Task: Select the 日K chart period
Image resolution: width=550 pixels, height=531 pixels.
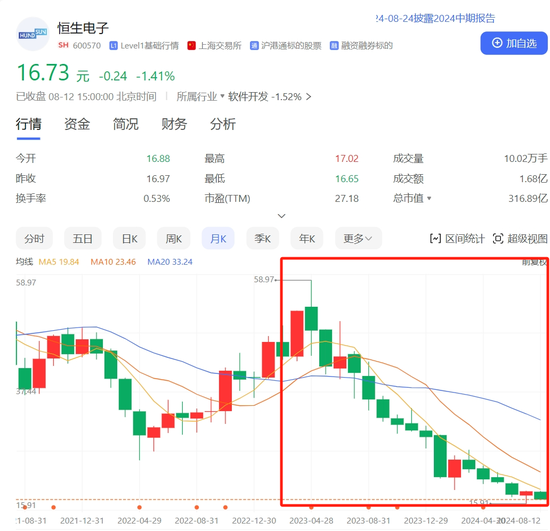Action: point(129,238)
